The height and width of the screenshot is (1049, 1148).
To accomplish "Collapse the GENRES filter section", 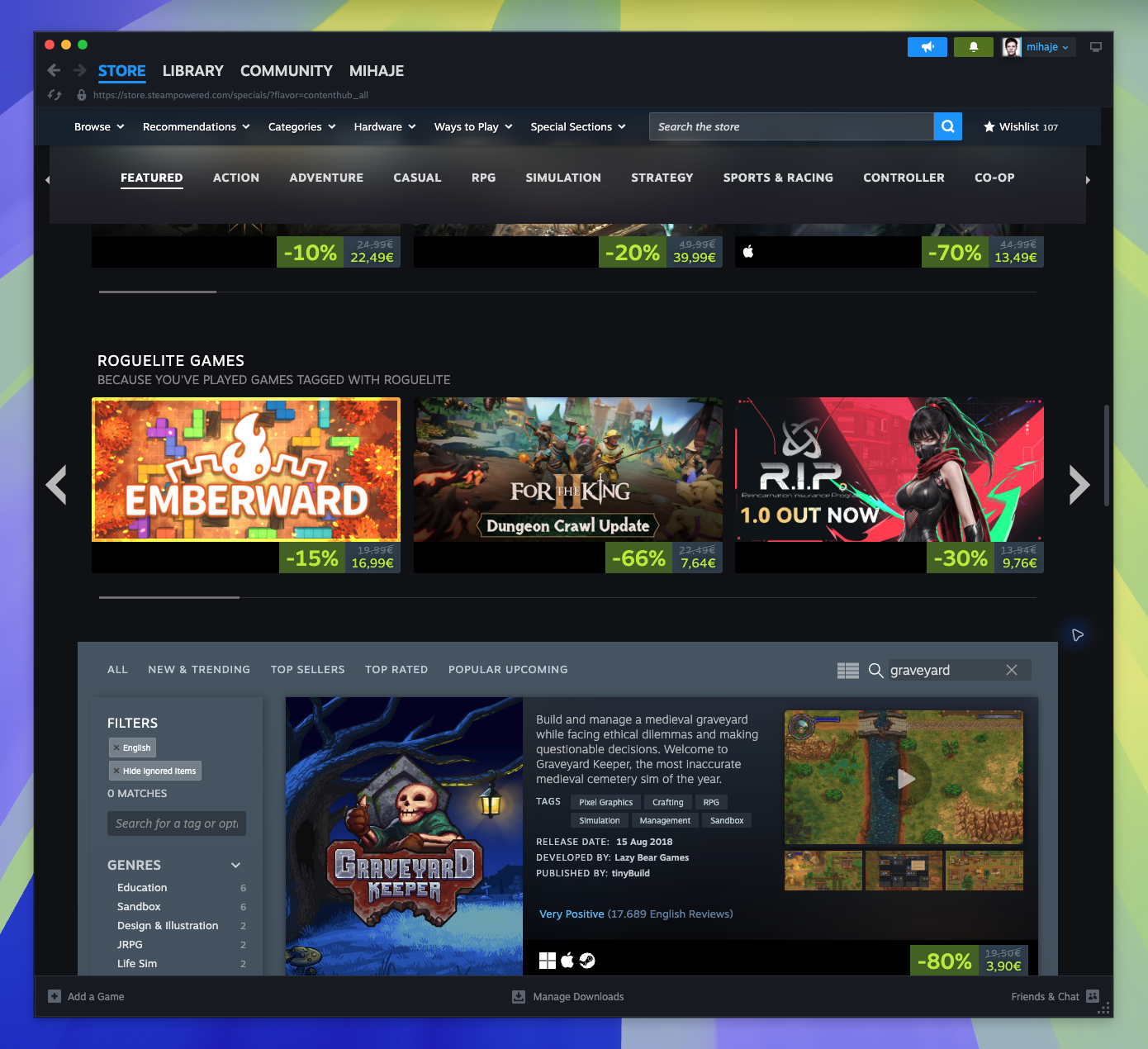I will click(x=235, y=865).
